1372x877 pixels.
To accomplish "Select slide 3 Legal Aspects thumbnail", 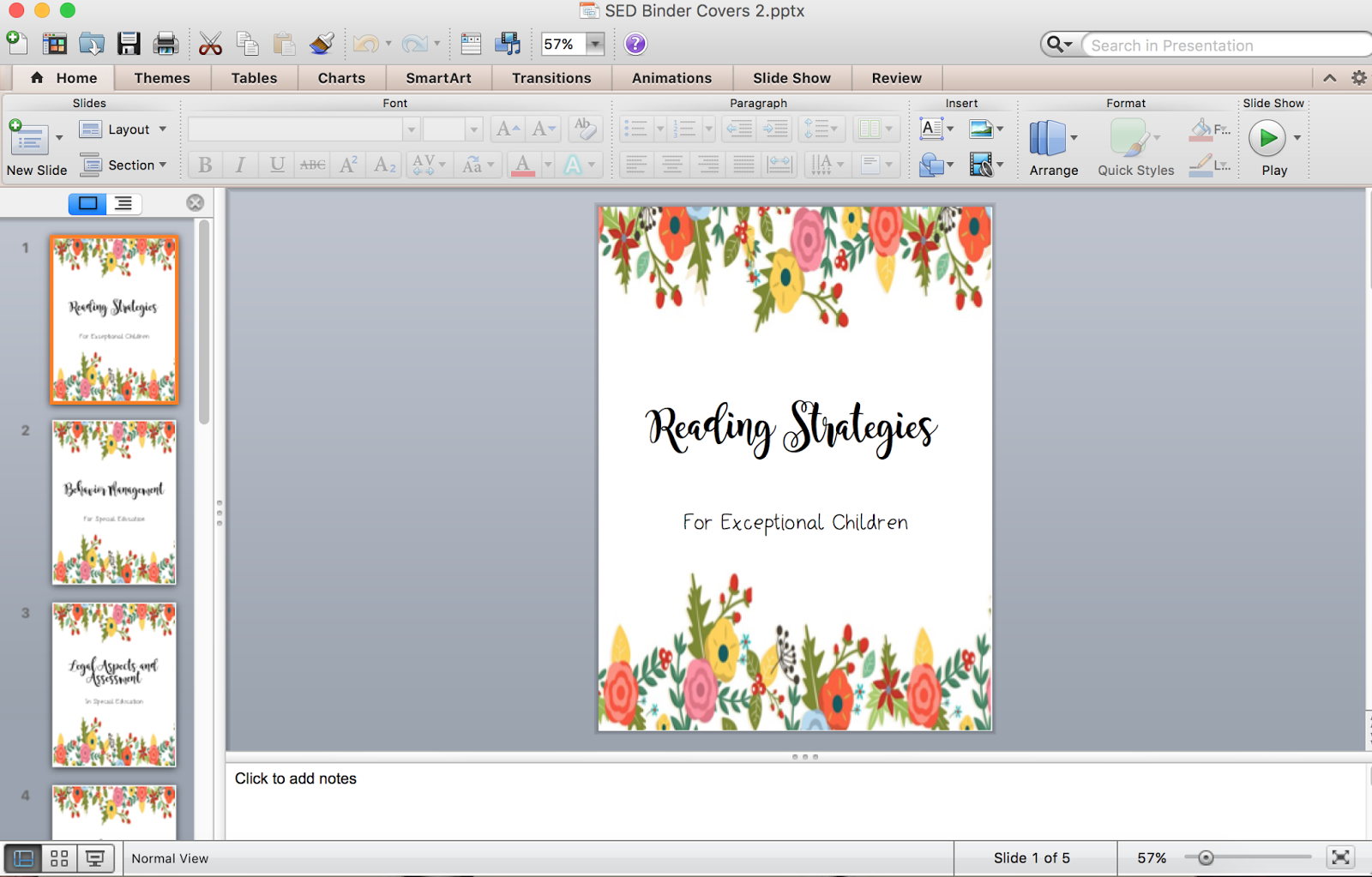I will click(114, 685).
